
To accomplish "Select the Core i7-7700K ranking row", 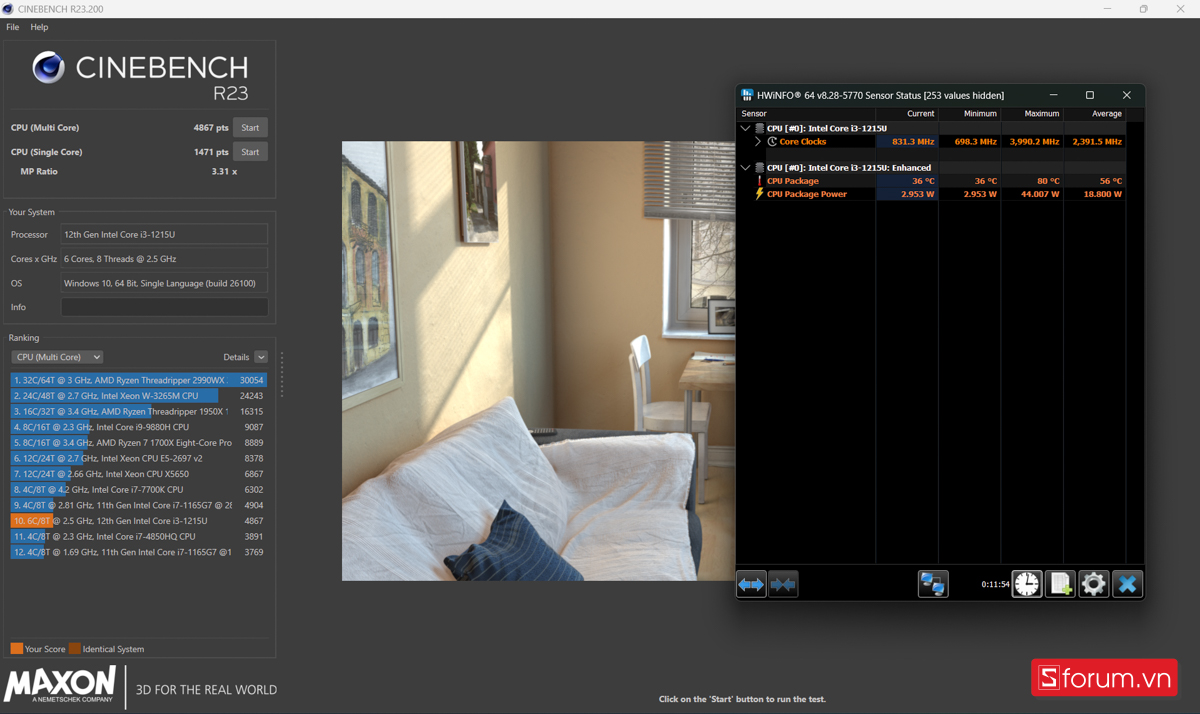I will (x=139, y=490).
